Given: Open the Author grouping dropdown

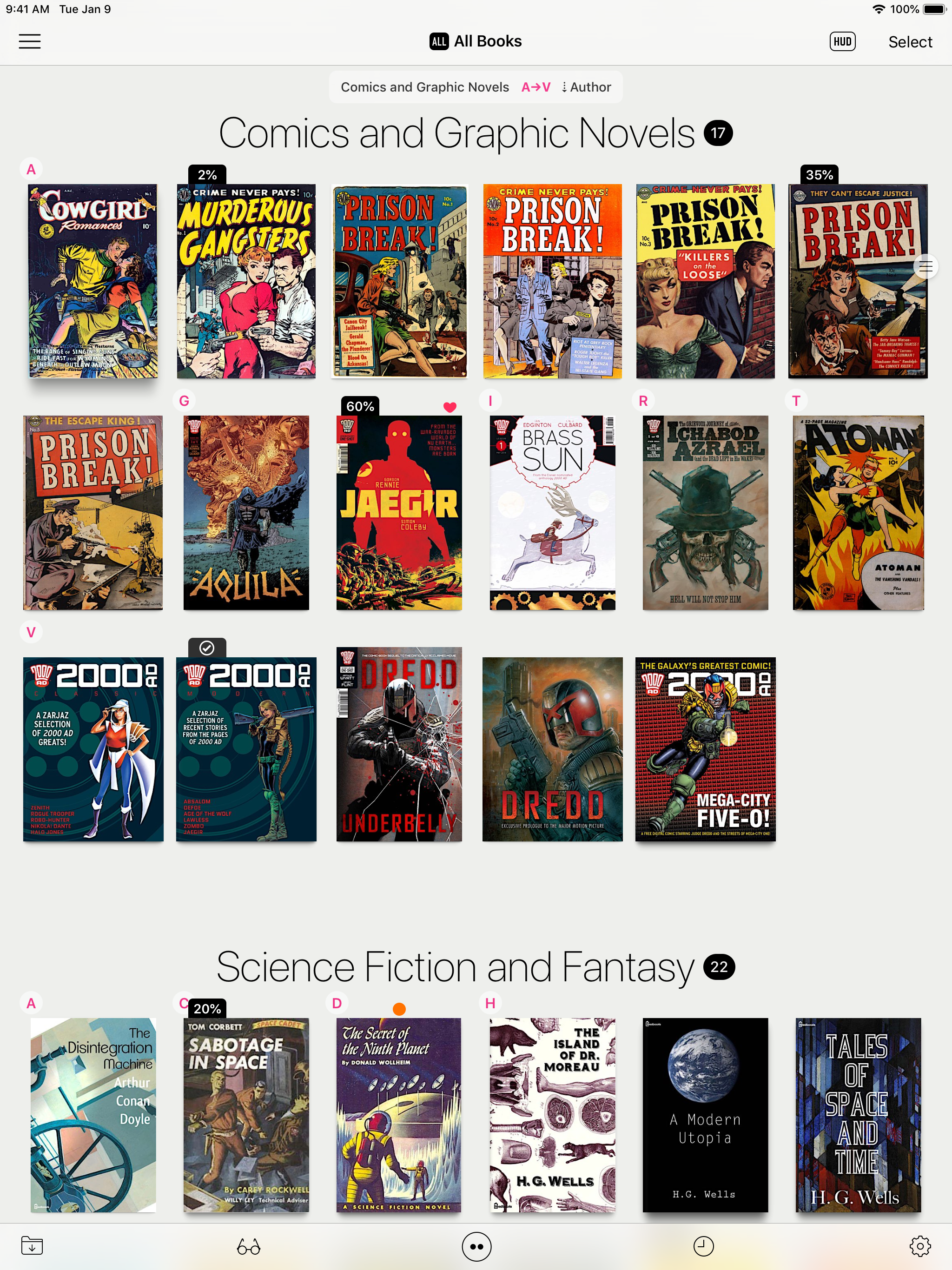Looking at the screenshot, I should 586,87.
